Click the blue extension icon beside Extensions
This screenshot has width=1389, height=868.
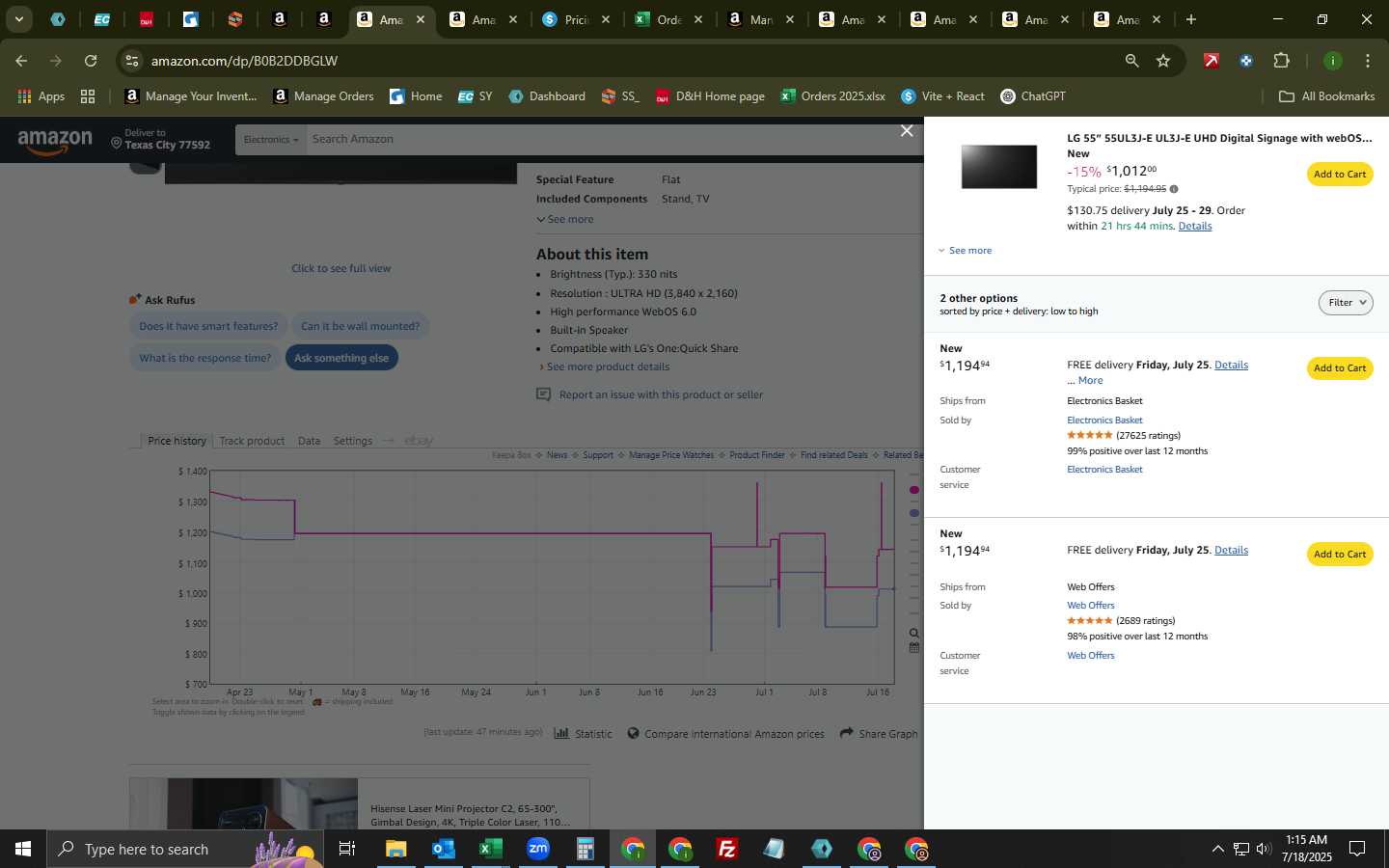click(x=1246, y=61)
